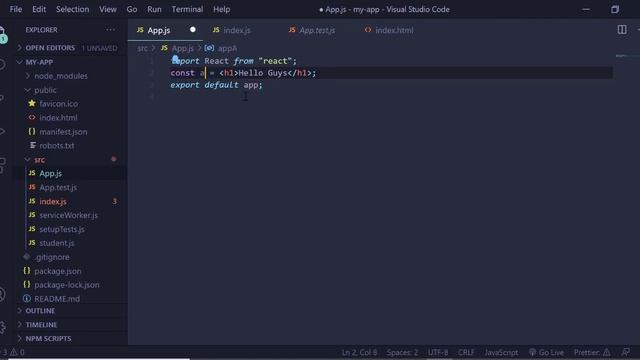The height and width of the screenshot is (360, 640).
Task: Change encoding via UTF-8 status item
Action: click(x=438, y=352)
